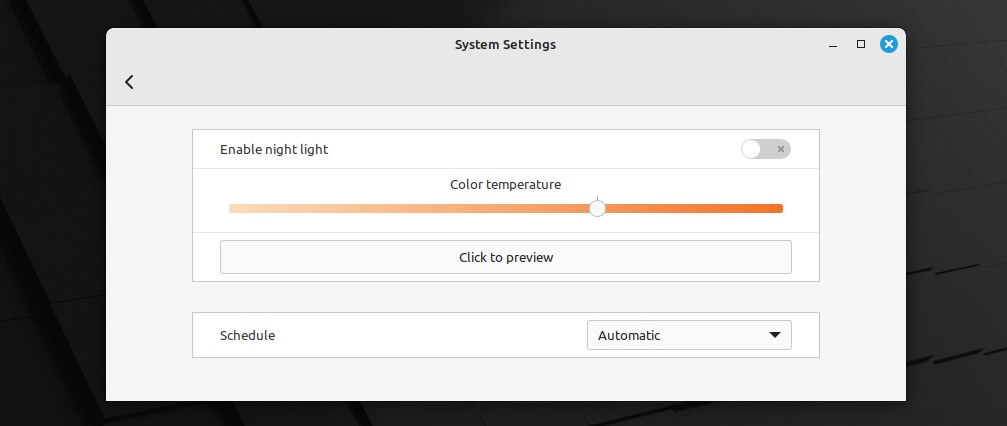This screenshot has height=426, width=1007.
Task: Maximize the System Settings window
Action: 861,44
